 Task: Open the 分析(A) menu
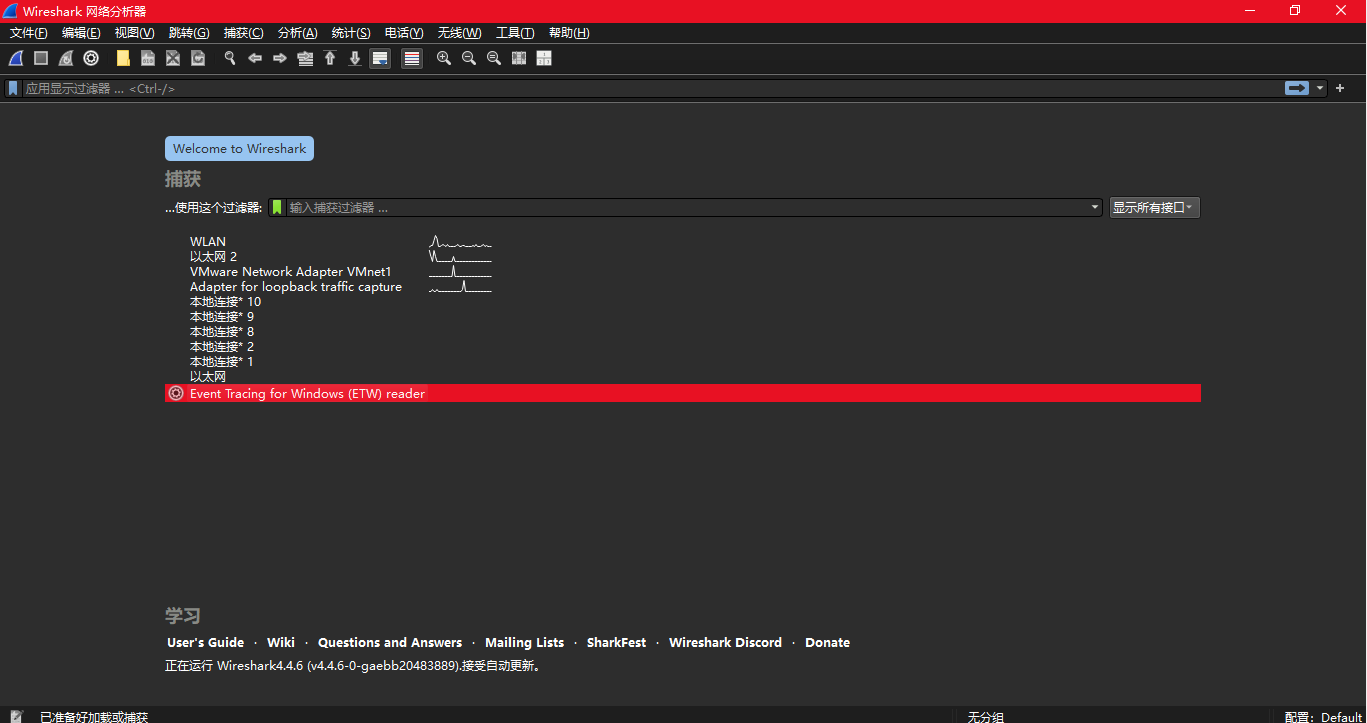coord(297,33)
